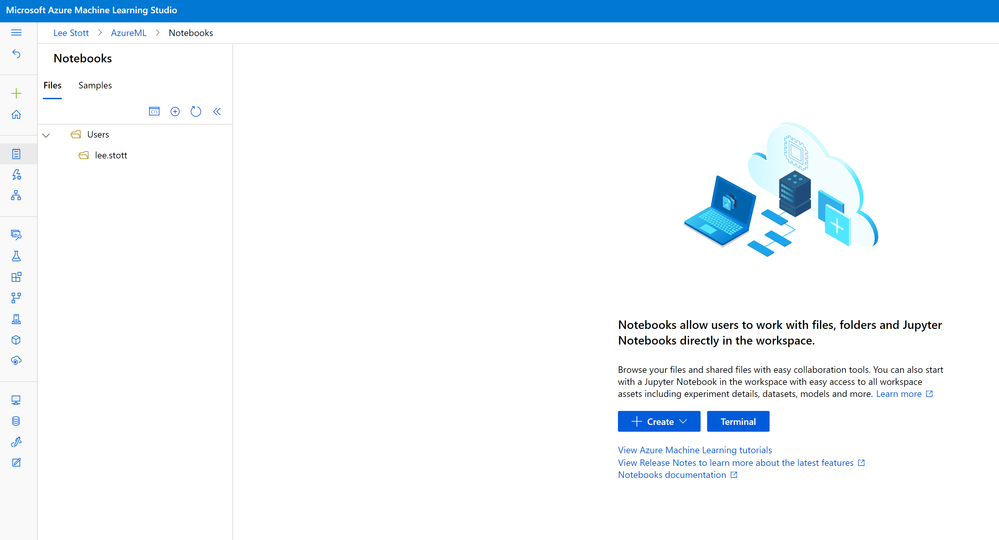Click Lee Stott breadcrumb link

[x=71, y=32]
